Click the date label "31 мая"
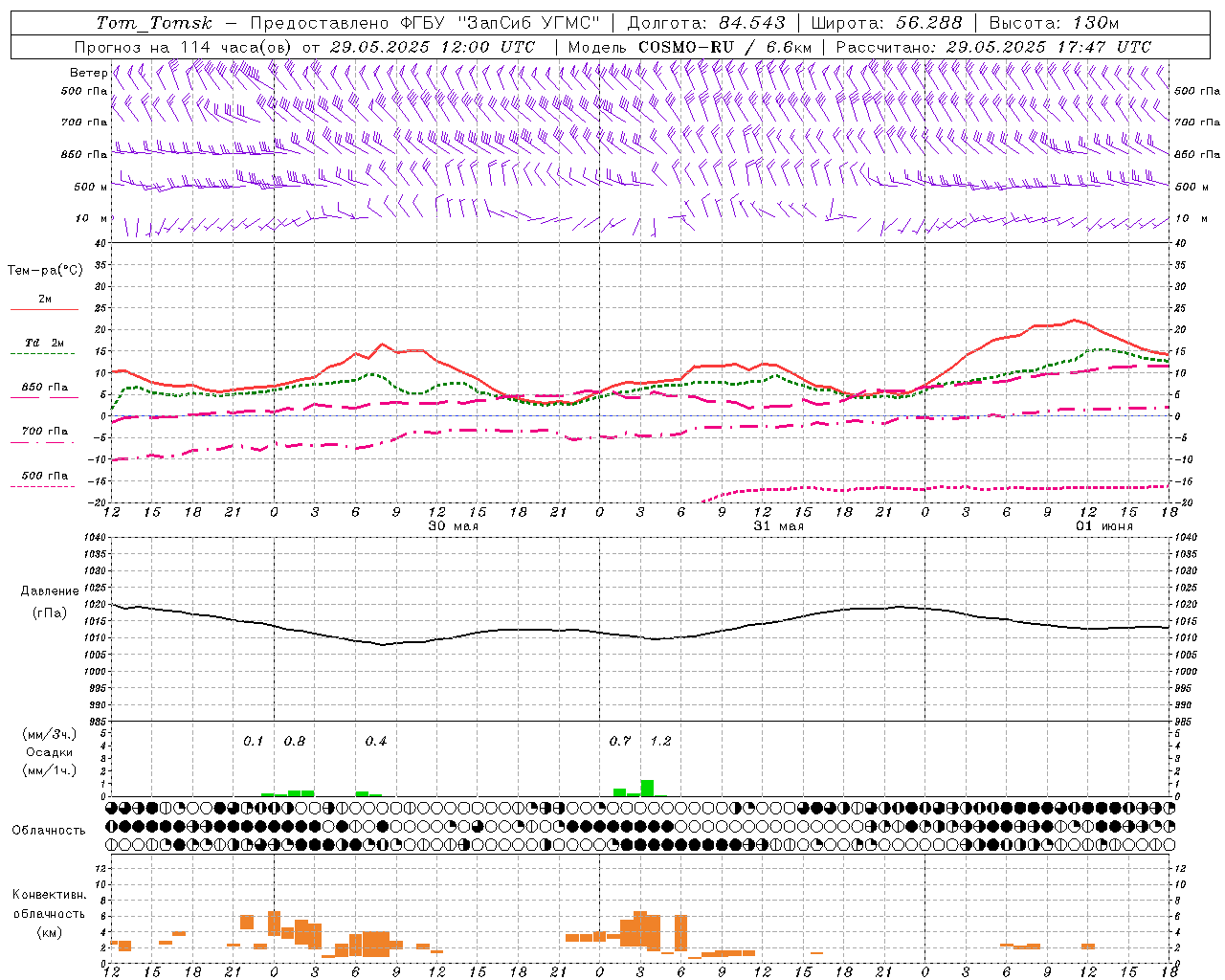1225x980 pixels. (778, 526)
